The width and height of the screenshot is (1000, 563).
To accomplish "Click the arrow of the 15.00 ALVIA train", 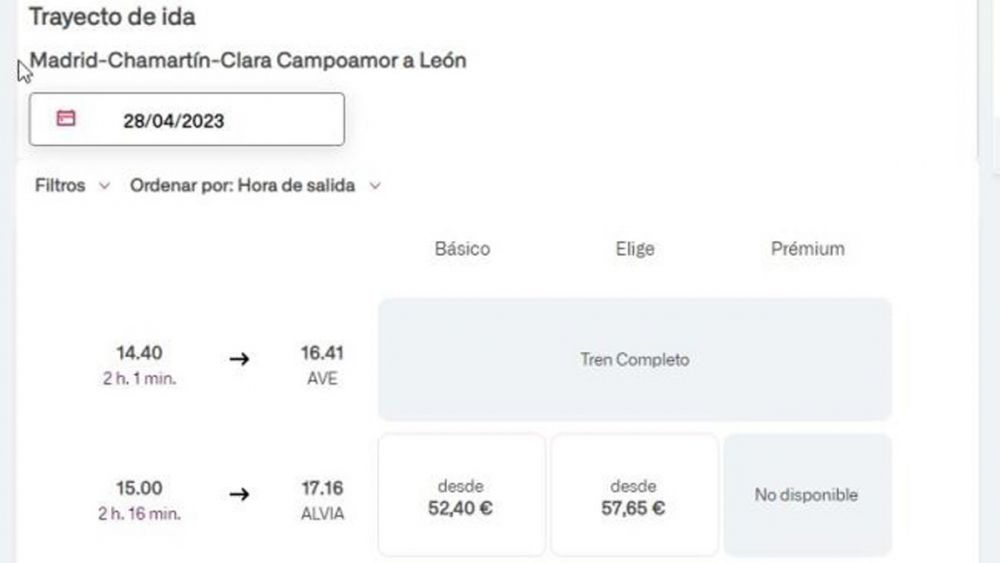I will [x=239, y=494].
